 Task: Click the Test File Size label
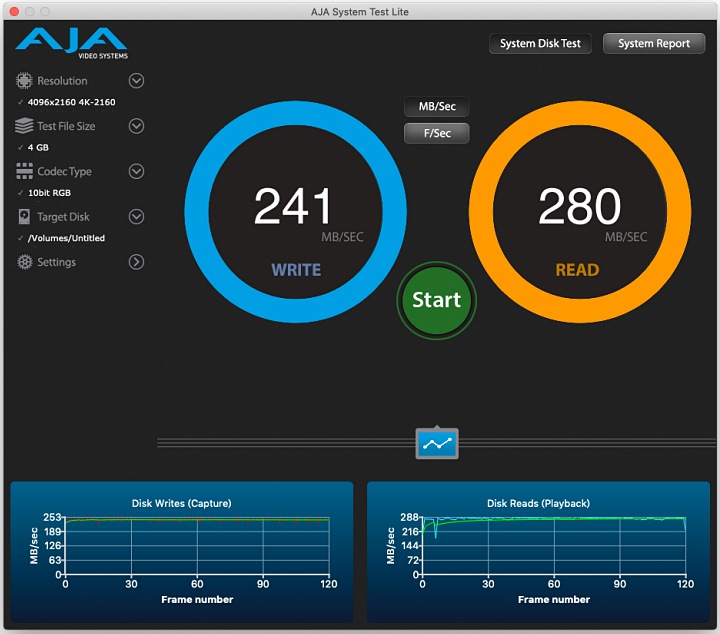pos(66,126)
